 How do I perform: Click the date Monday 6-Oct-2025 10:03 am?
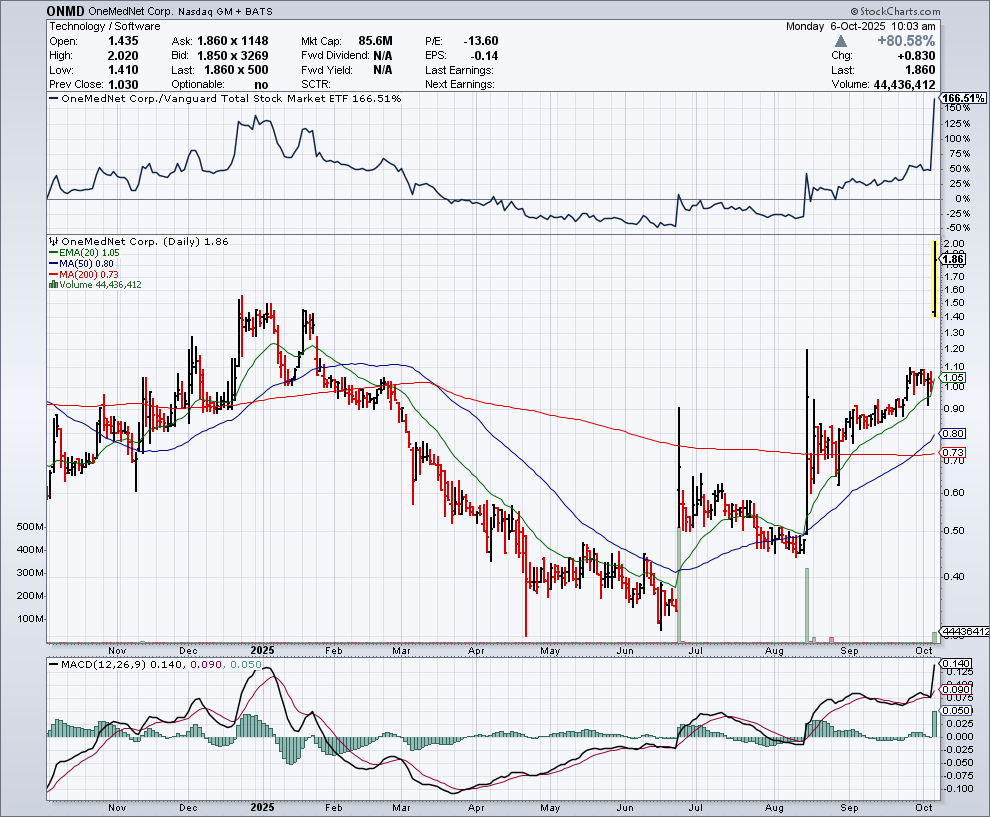[861, 27]
